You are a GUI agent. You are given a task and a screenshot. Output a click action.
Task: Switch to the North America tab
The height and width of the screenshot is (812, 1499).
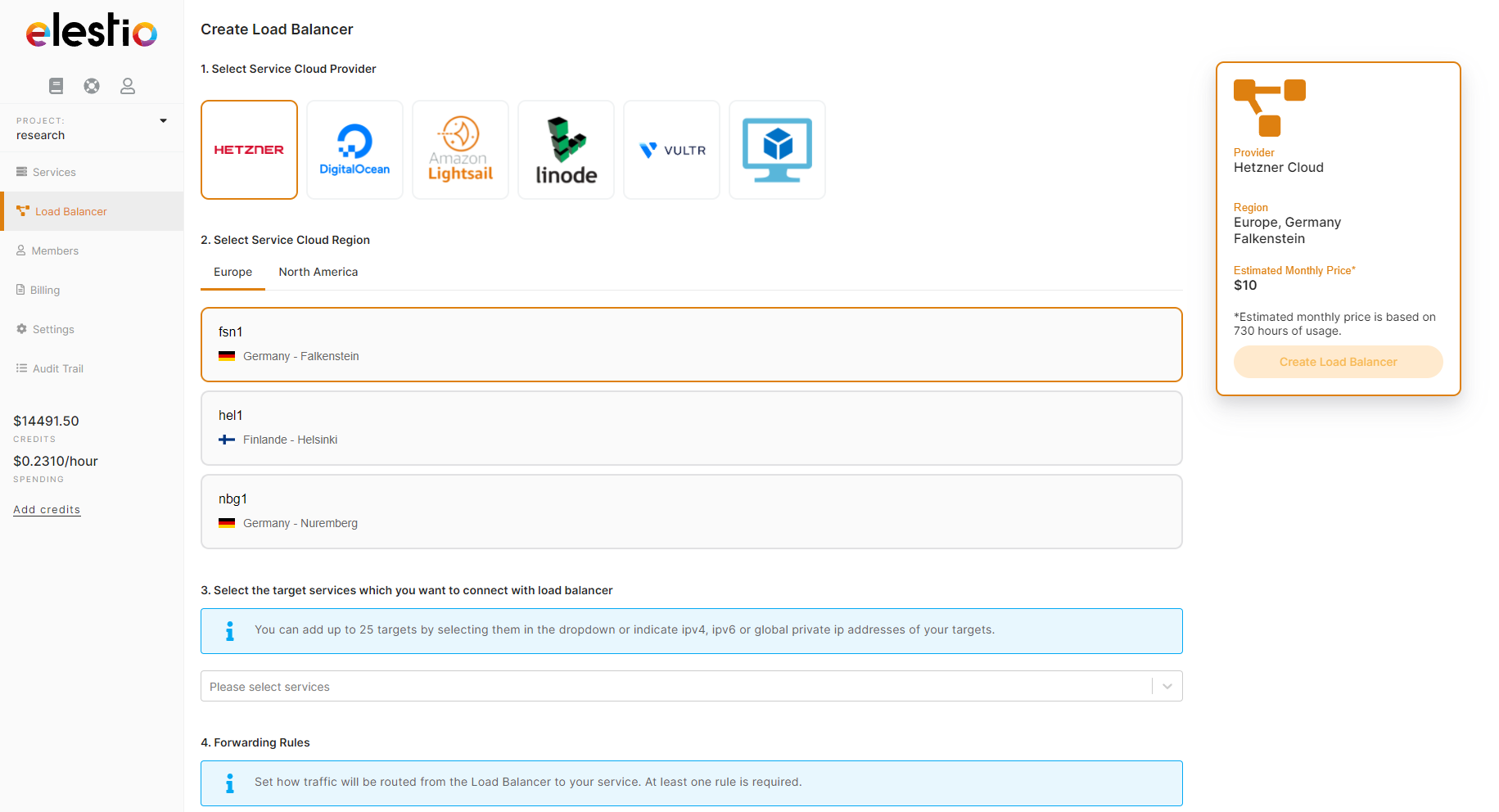tap(318, 272)
